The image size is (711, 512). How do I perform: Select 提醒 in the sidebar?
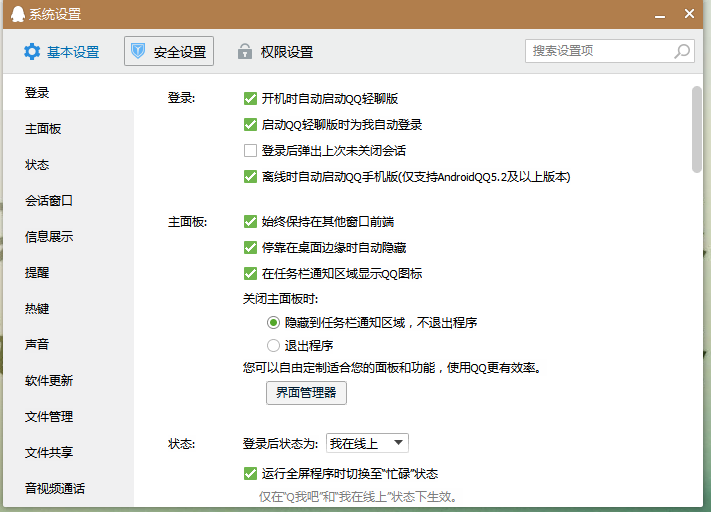click(68, 273)
